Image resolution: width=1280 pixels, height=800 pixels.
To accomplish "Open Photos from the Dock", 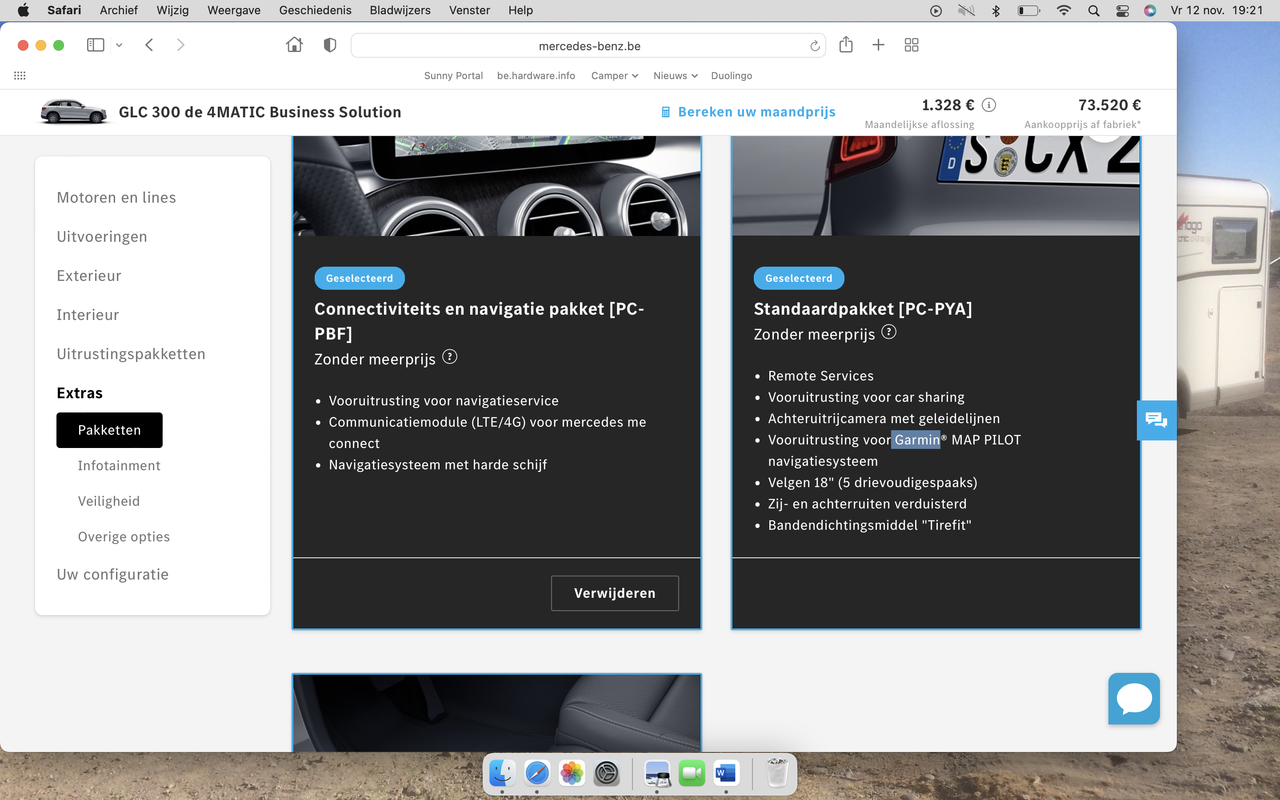I will point(572,773).
